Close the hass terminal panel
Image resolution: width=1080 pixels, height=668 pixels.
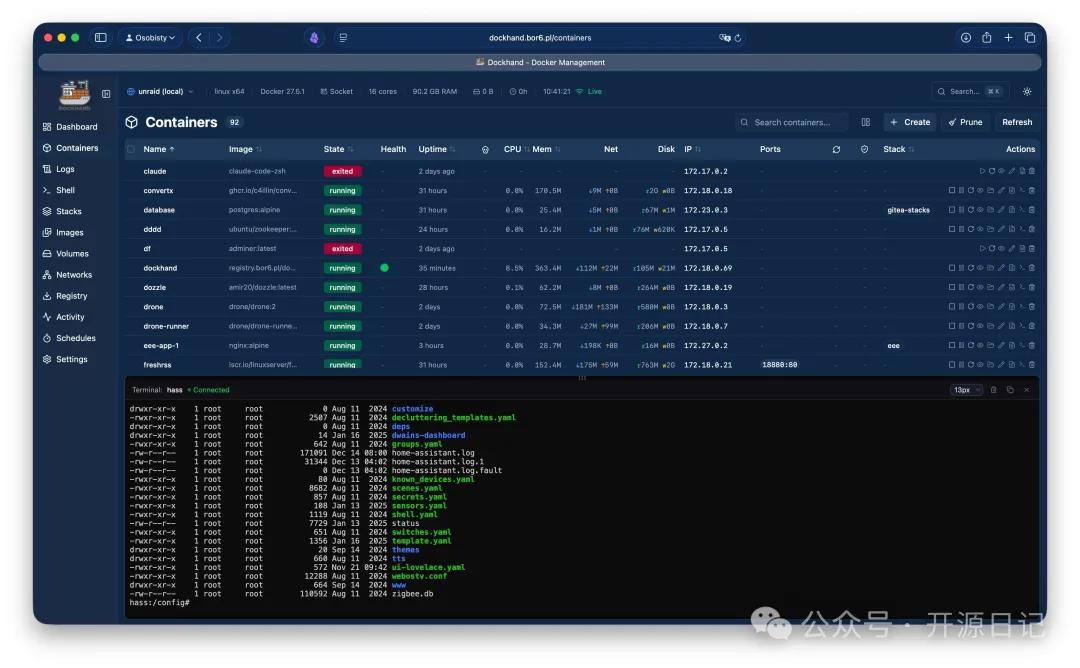(x=1026, y=390)
